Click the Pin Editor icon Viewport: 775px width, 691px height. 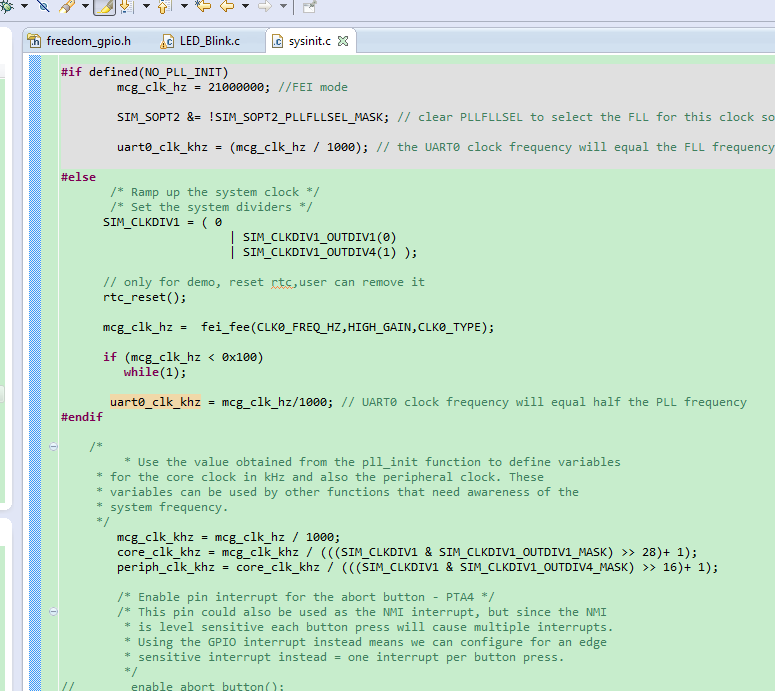(309, 6)
